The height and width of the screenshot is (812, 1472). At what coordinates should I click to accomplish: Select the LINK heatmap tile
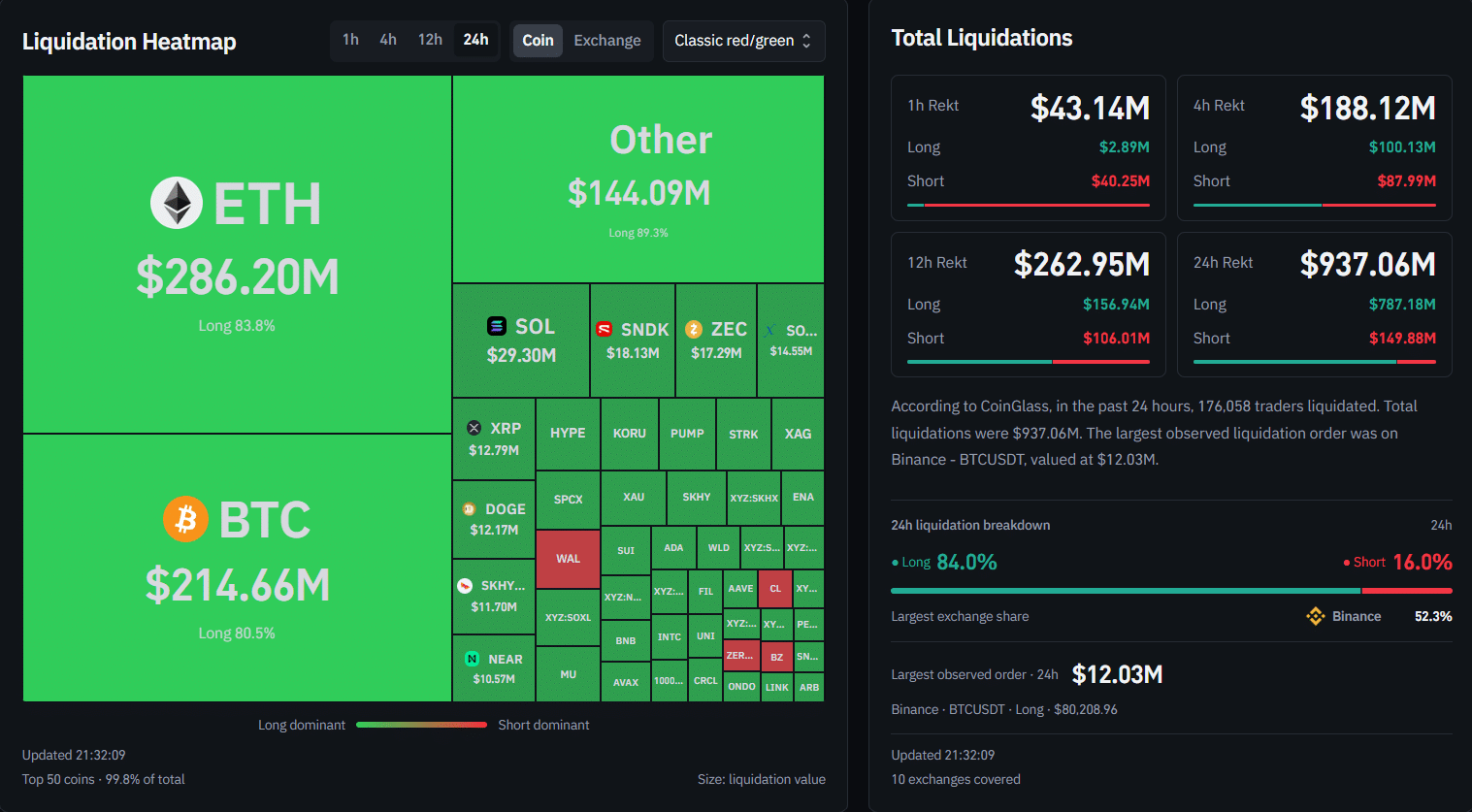777,687
